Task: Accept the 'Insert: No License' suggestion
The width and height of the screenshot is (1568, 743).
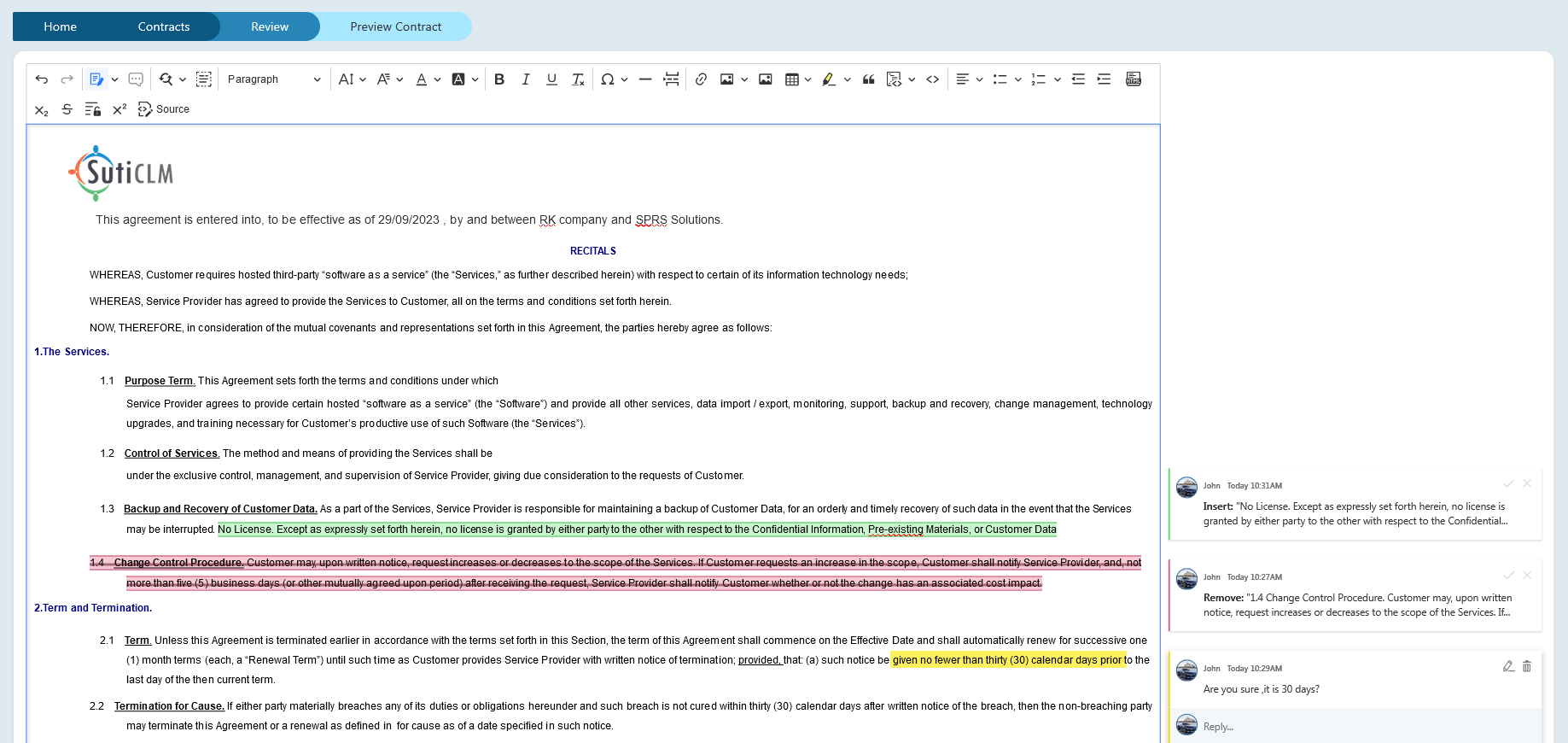Action: pyautogui.click(x=1508, y=483)
